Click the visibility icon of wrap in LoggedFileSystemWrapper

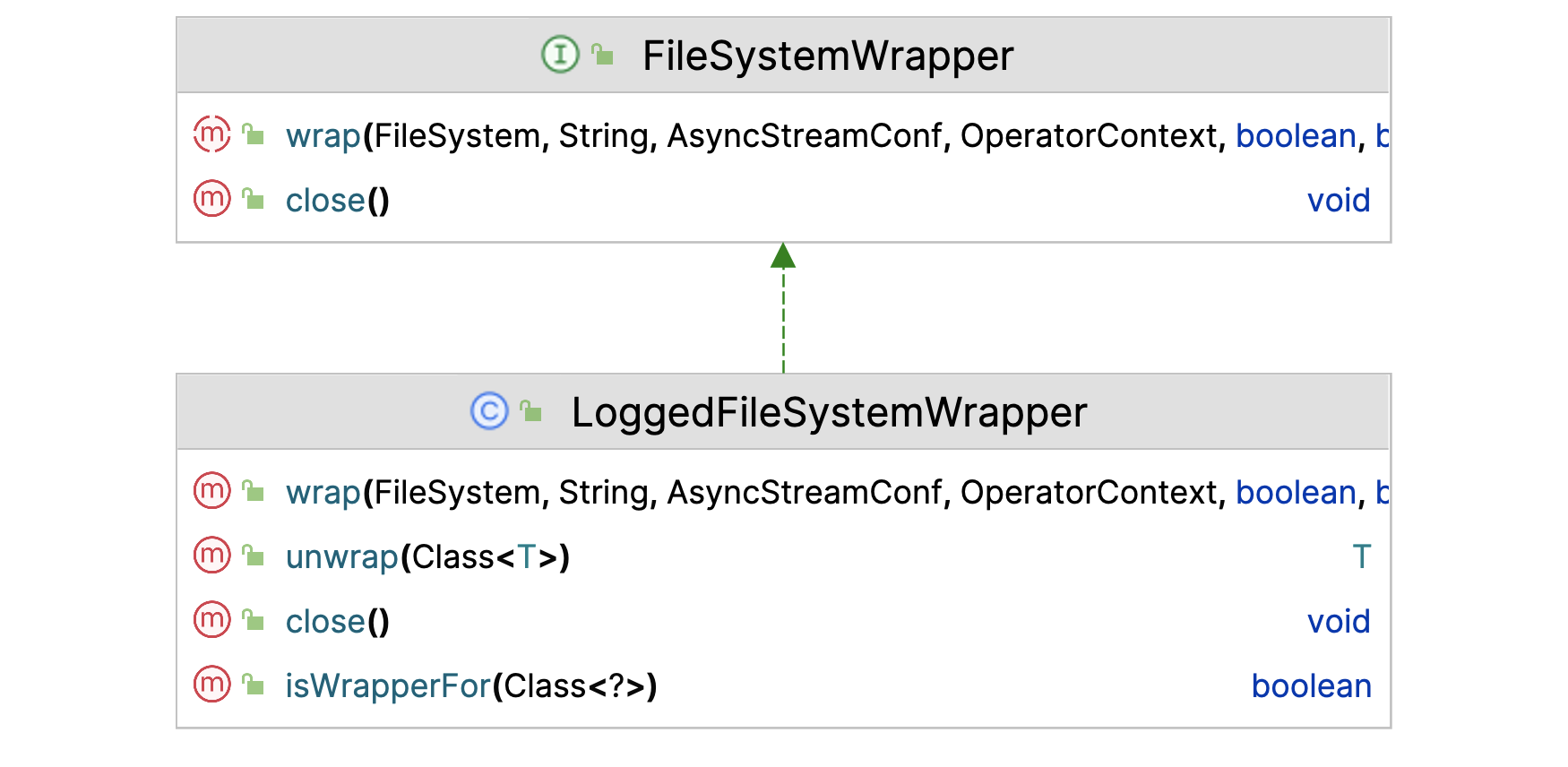click(254, 491)
